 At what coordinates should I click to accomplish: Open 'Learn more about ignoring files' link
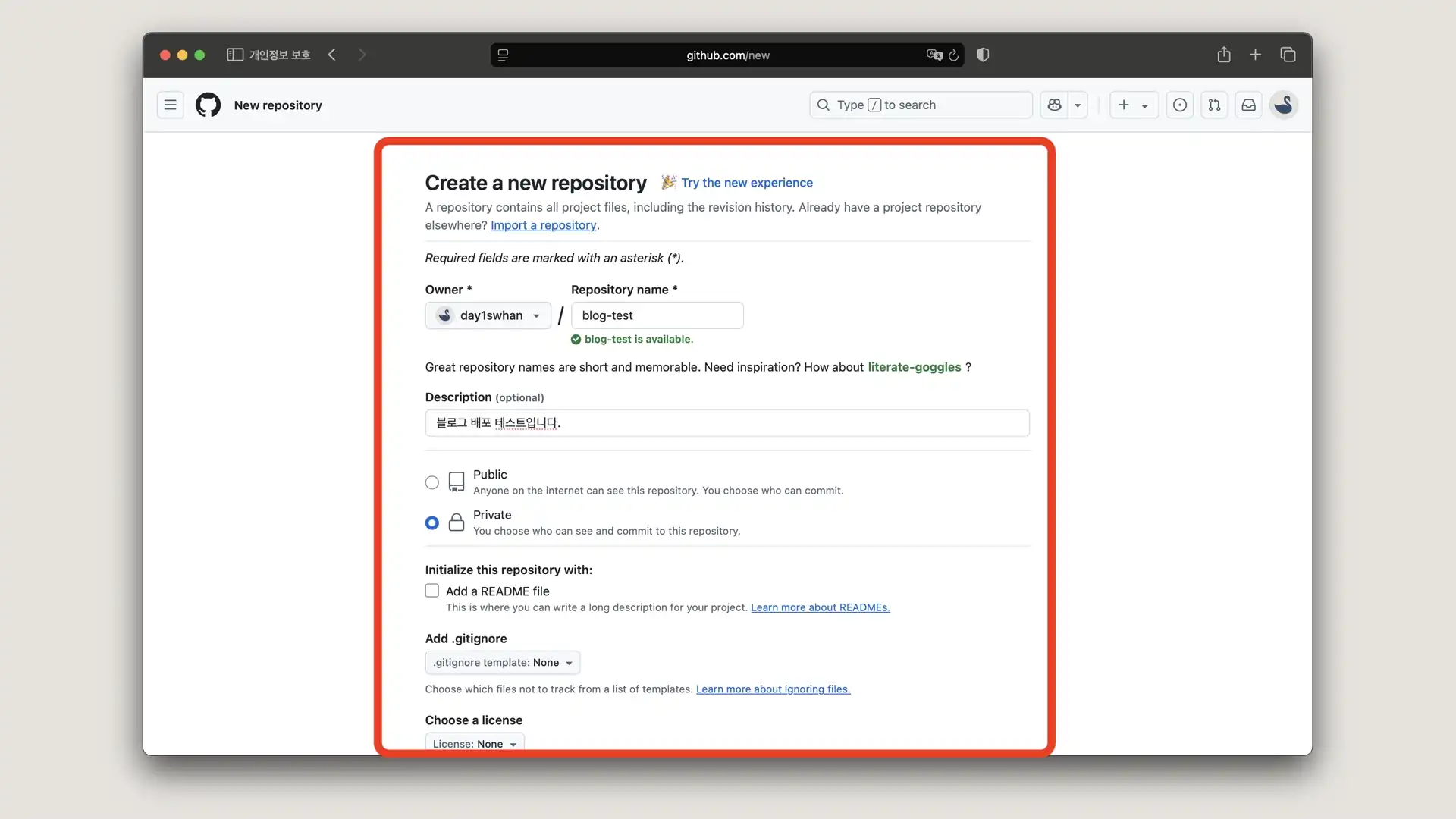[x=773, y=689]
